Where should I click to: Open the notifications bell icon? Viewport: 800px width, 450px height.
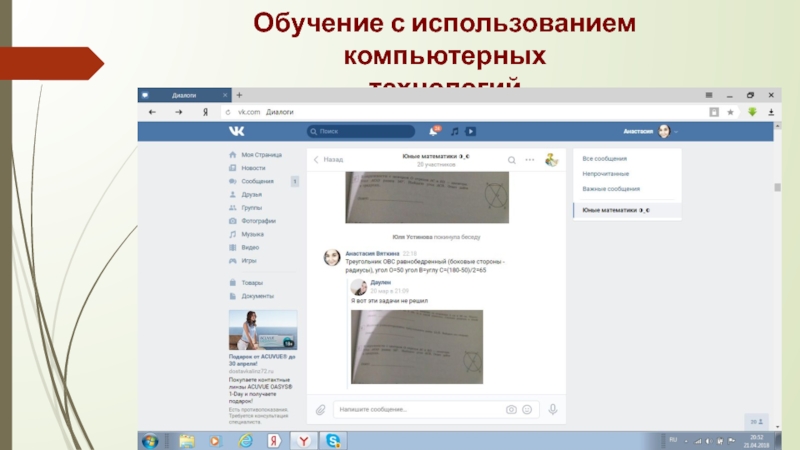point(433,131)
